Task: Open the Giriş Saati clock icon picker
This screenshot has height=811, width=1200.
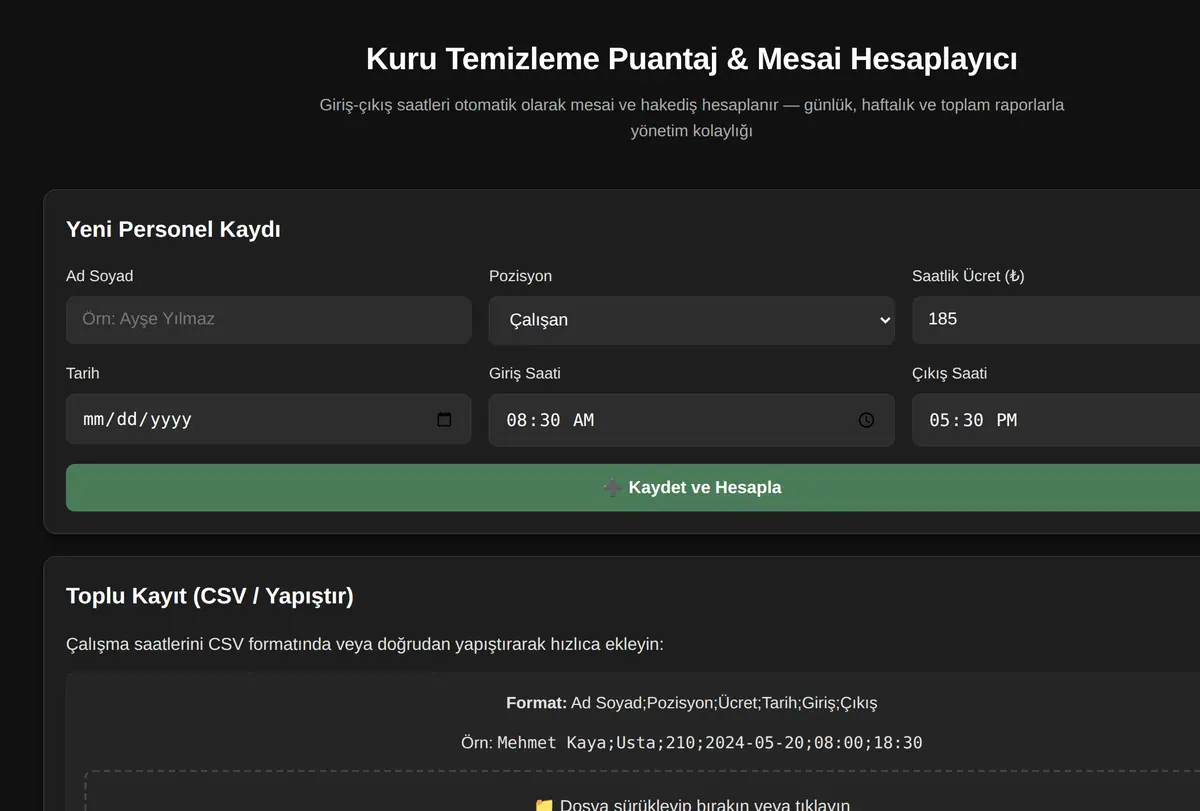Action: (866, 421)
